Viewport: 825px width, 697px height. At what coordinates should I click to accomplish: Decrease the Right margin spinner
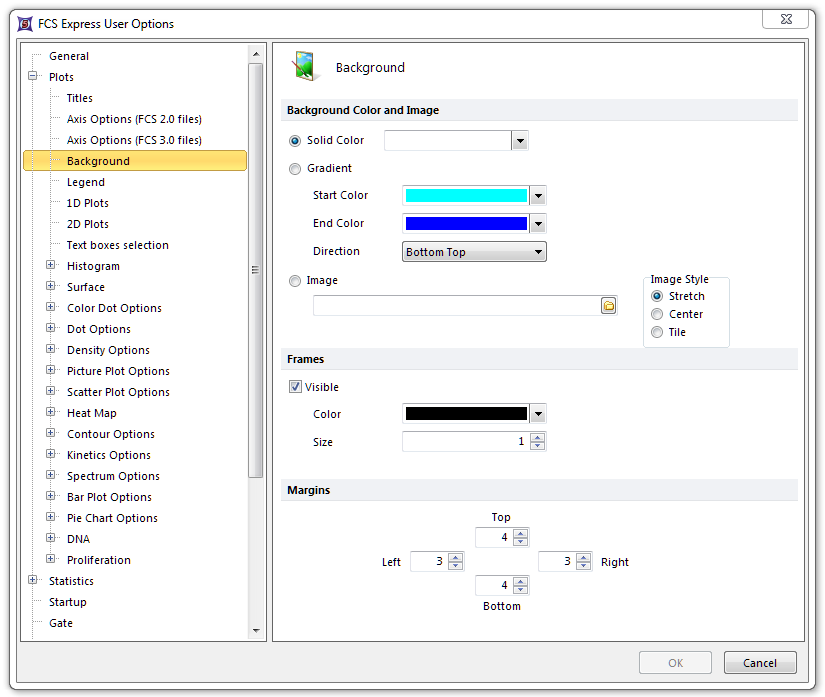[583, 566]
